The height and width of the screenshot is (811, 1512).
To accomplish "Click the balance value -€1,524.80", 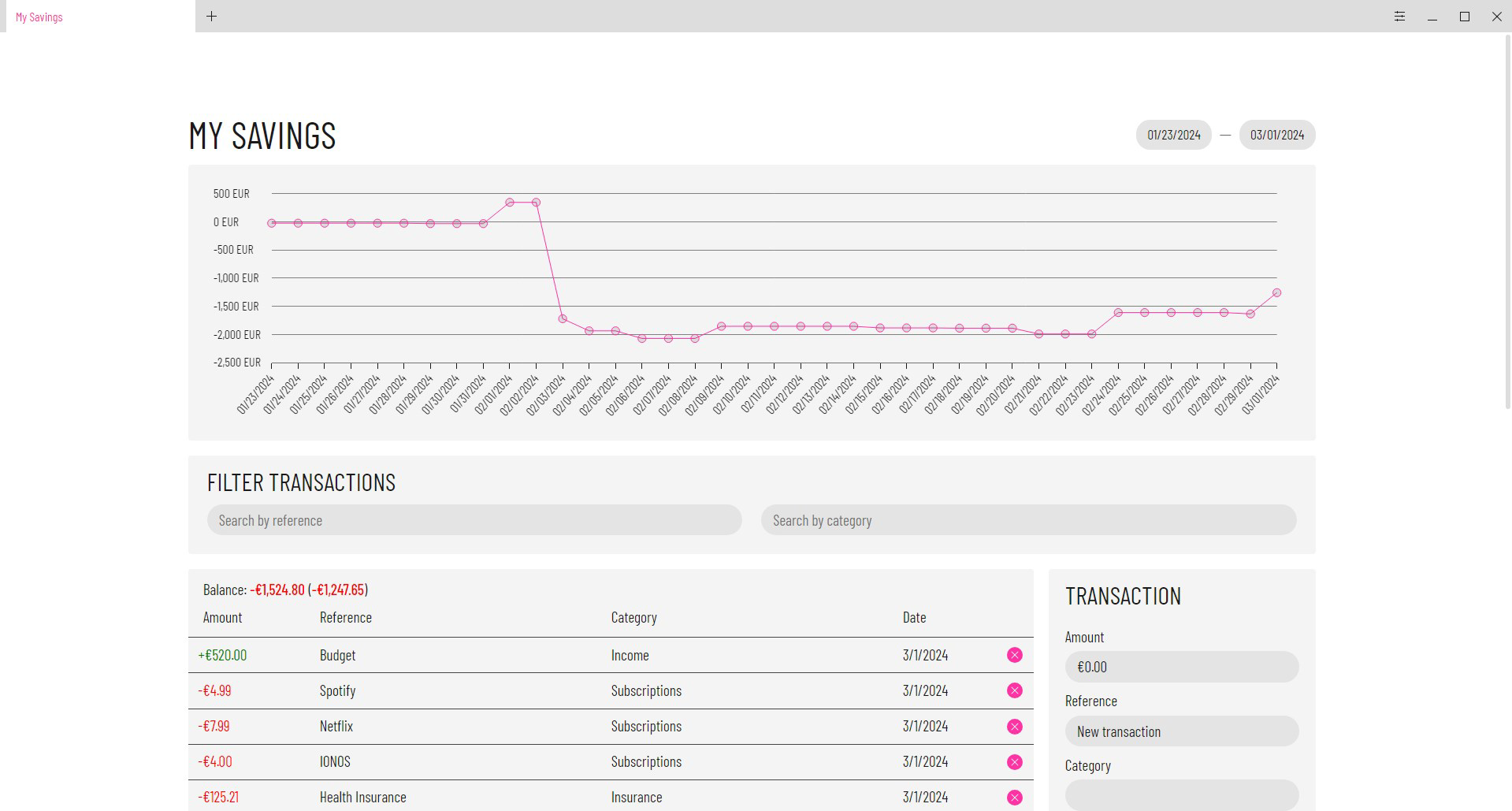I will coord(277,590).
